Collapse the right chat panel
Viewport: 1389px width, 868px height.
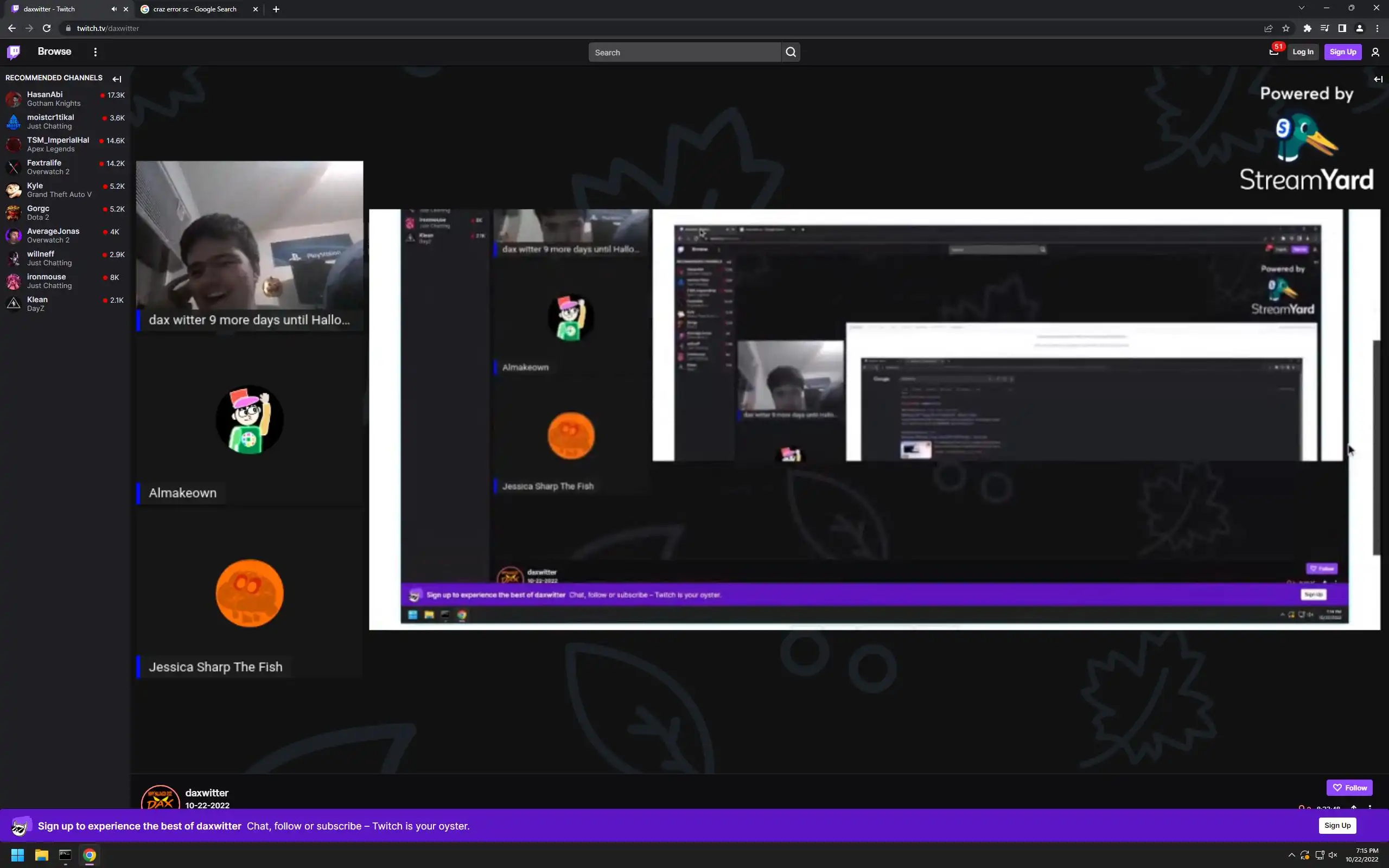(1378, 79)
